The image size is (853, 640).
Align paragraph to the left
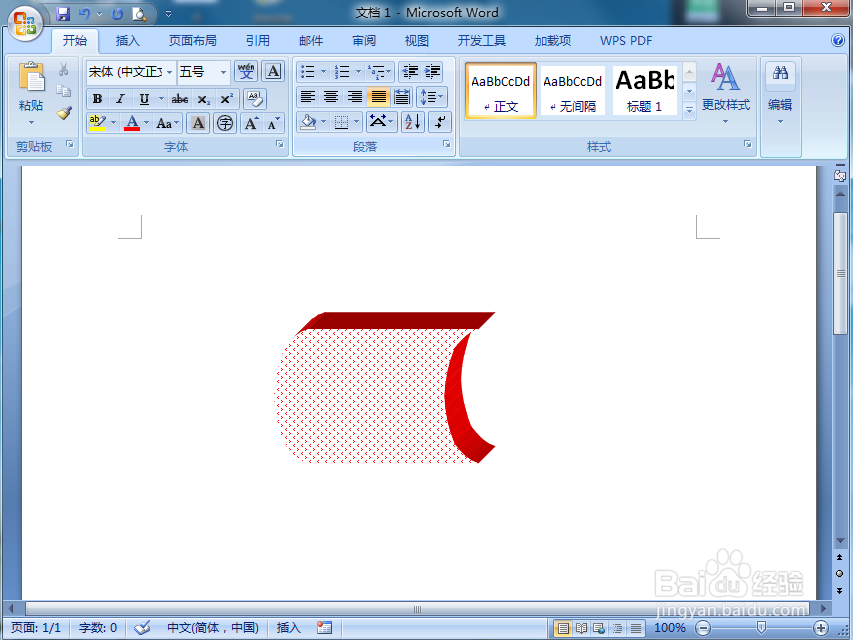(x=308, y=97)
